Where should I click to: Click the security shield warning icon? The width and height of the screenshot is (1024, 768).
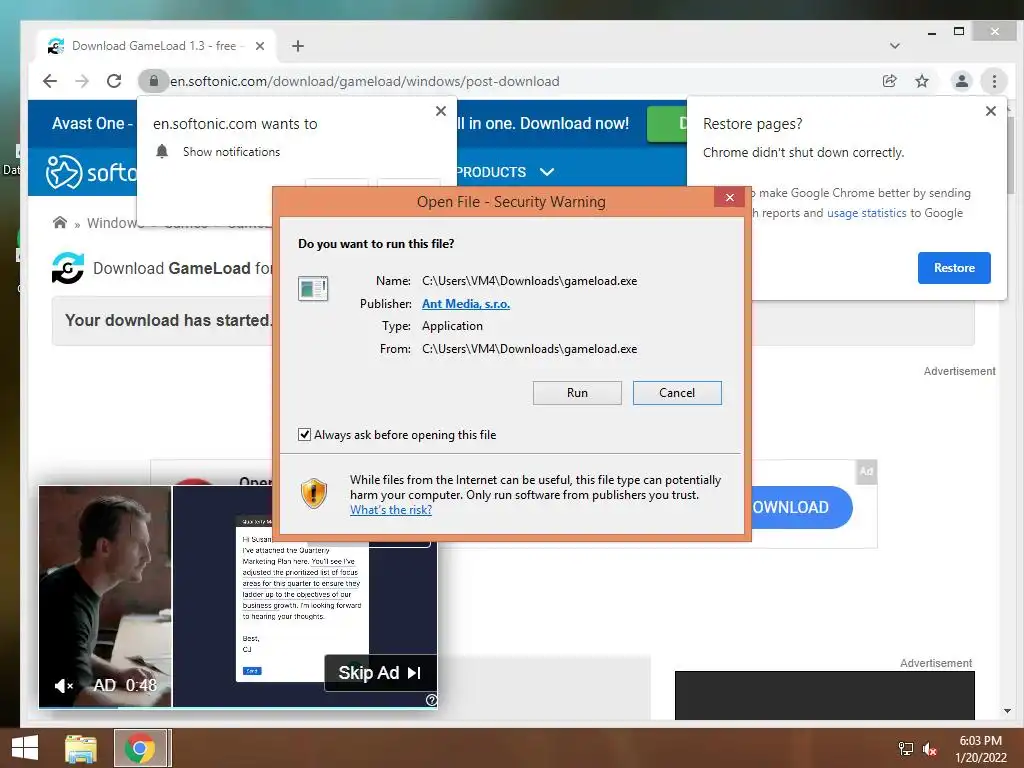click(x=314, y=493)
